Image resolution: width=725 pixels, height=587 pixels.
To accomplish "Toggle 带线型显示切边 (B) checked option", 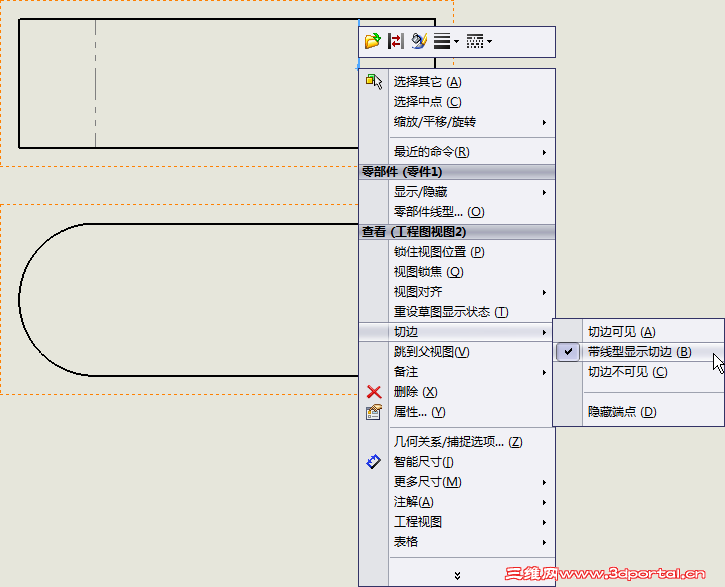I will [639, 352].
